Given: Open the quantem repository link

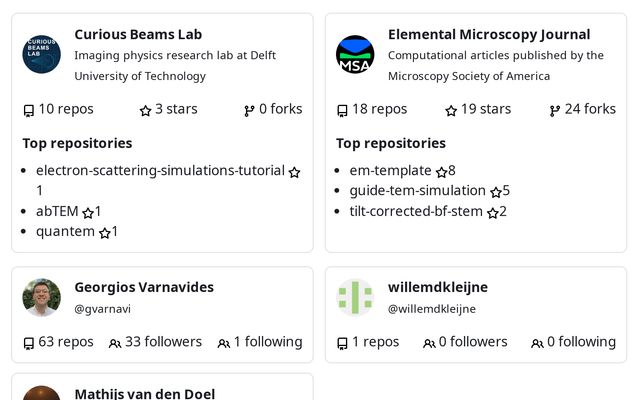Looking at the screenshot, I should coord(65,231).
